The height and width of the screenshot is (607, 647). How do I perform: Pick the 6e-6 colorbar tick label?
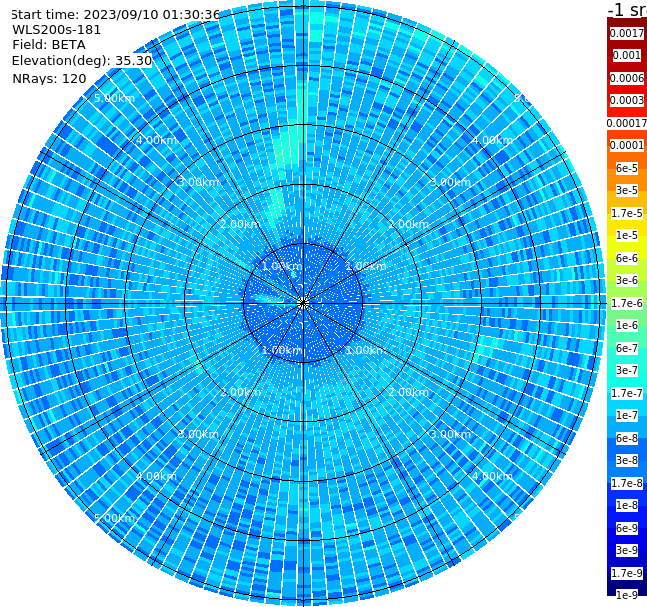tap(627, 258)
